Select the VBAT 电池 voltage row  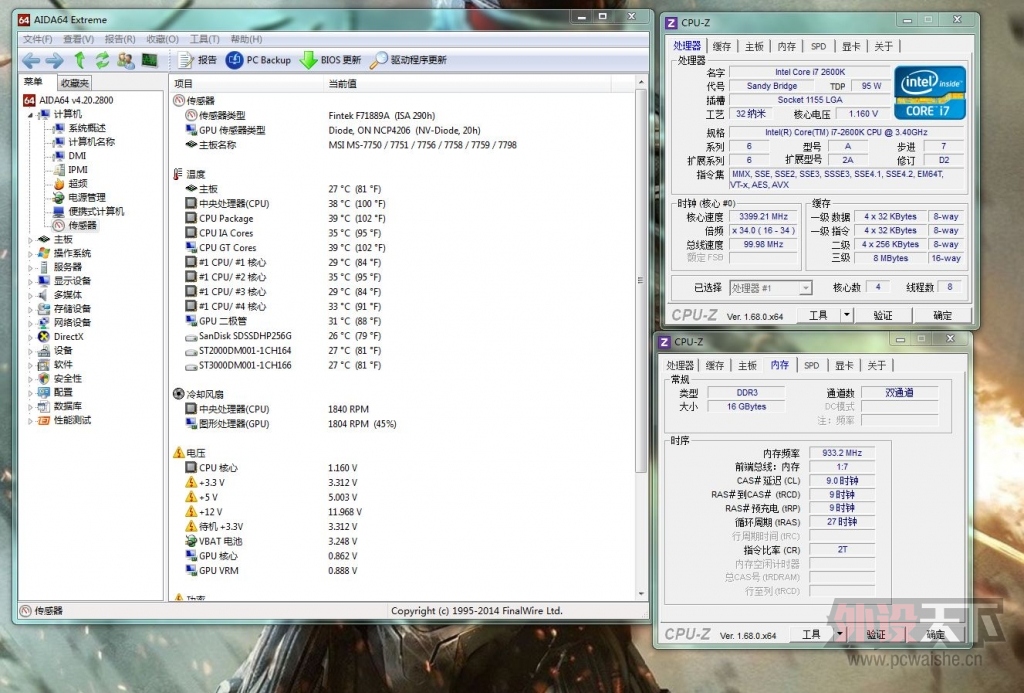pyautogui.click(x=402, y=541)
